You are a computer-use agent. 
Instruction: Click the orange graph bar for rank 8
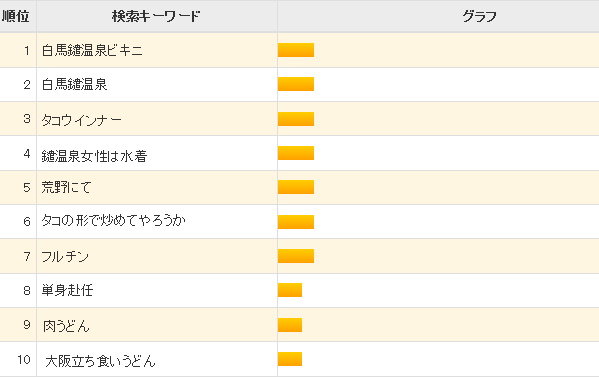tap(290, 290)
